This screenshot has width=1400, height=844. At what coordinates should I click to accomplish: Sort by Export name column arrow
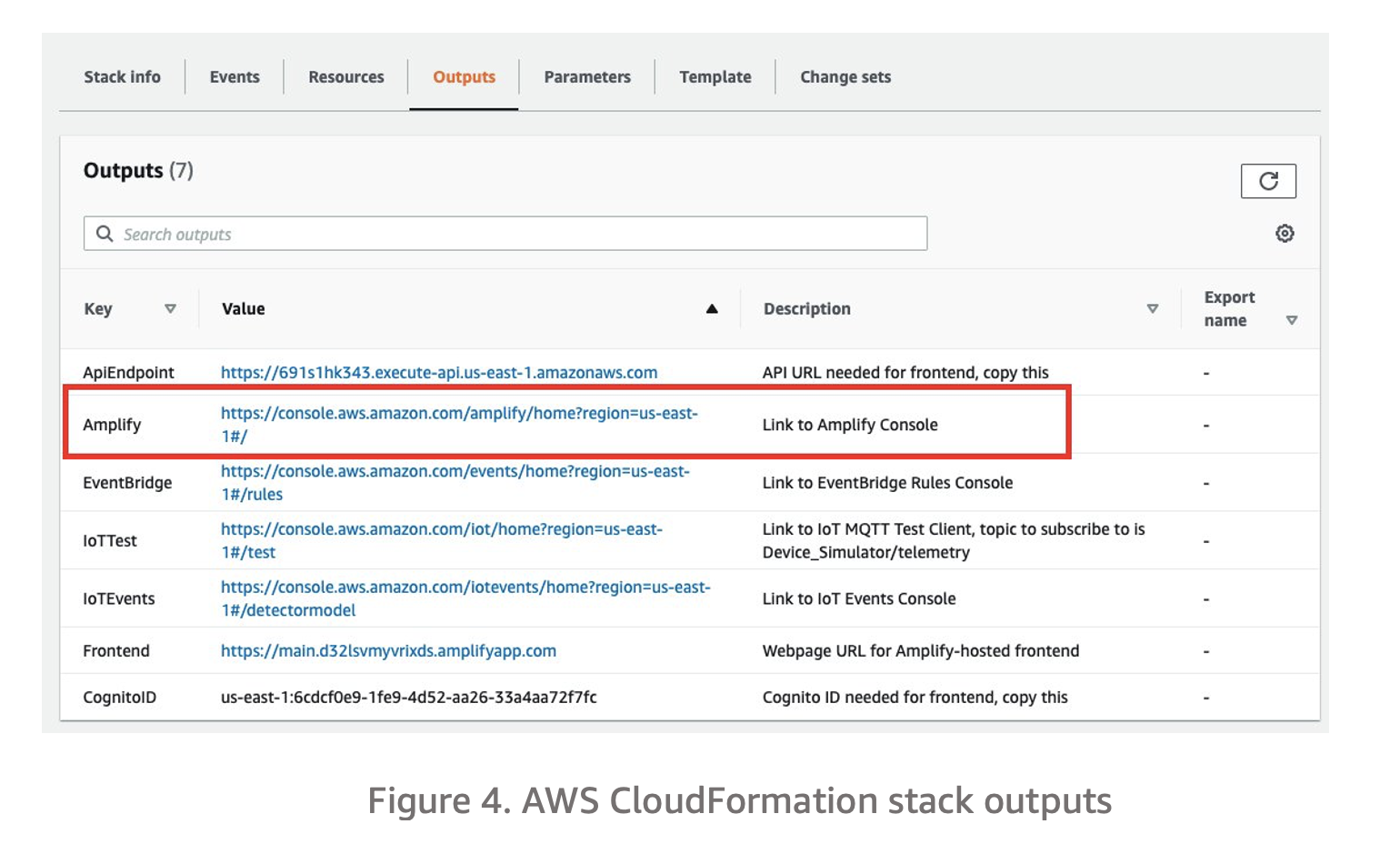pyautogui.click(x=1291, y=320)
